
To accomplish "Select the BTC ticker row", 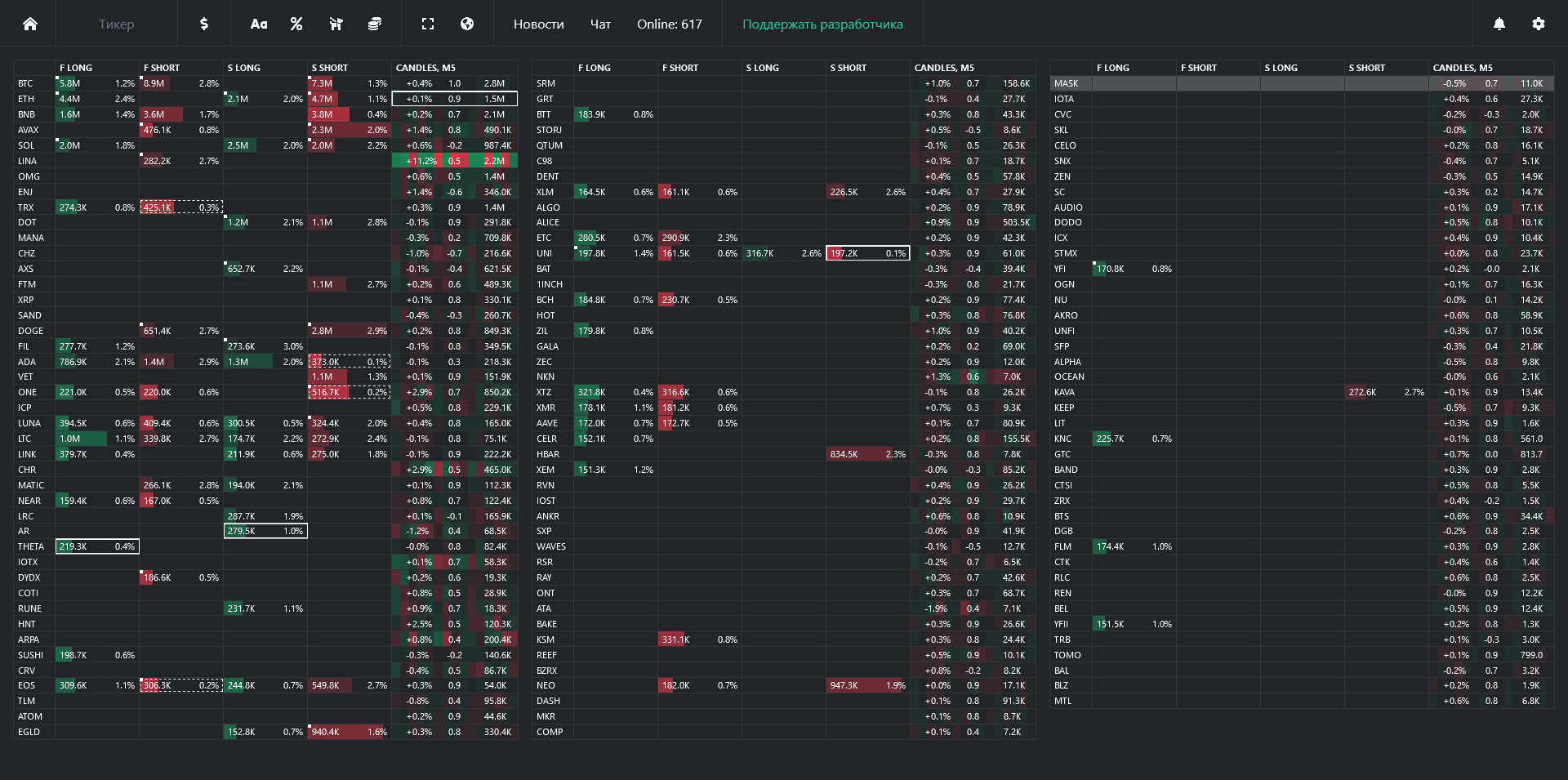I will (265, 83).
